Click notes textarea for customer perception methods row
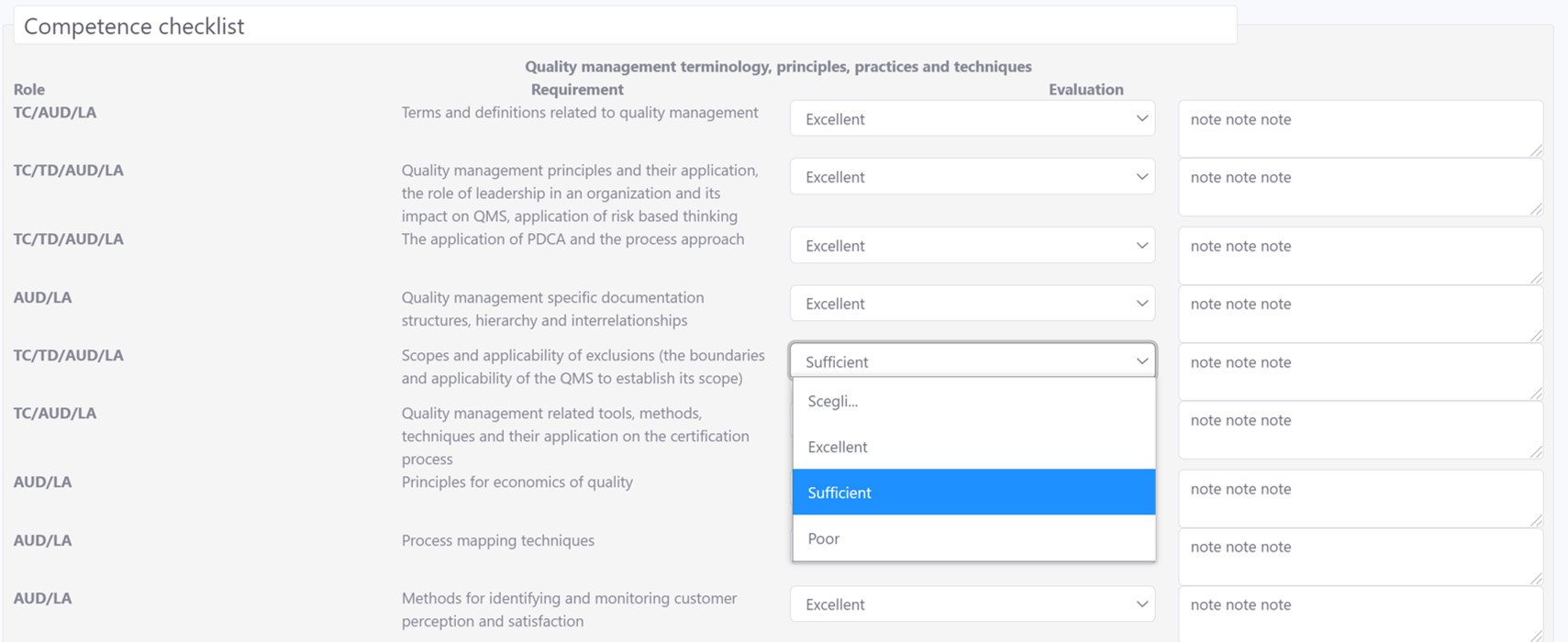Image resolution: width=1568 pixels, height=642 pixels. pyautogui.click(x=1359, y=614)
